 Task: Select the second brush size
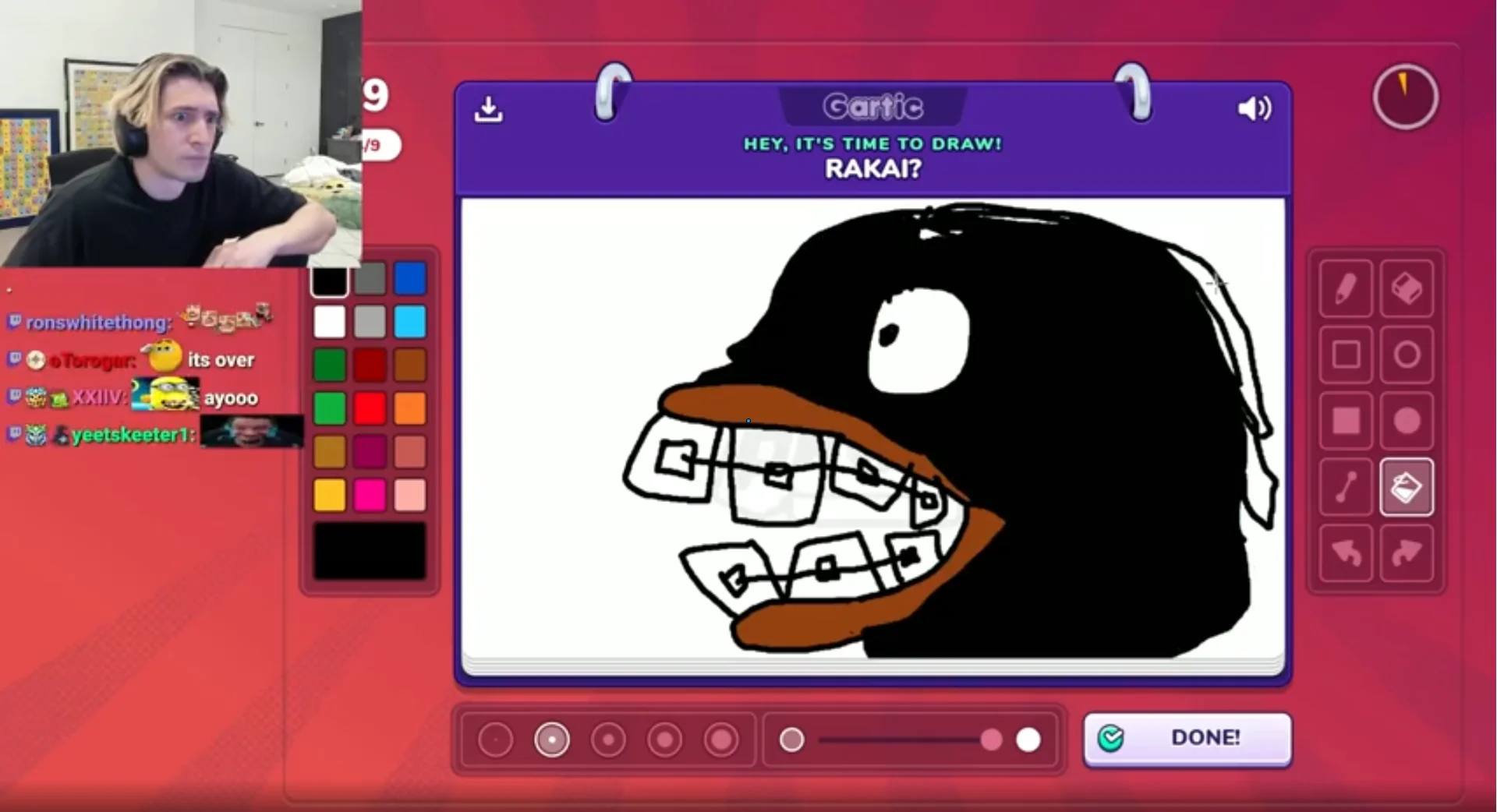[552, 740]
